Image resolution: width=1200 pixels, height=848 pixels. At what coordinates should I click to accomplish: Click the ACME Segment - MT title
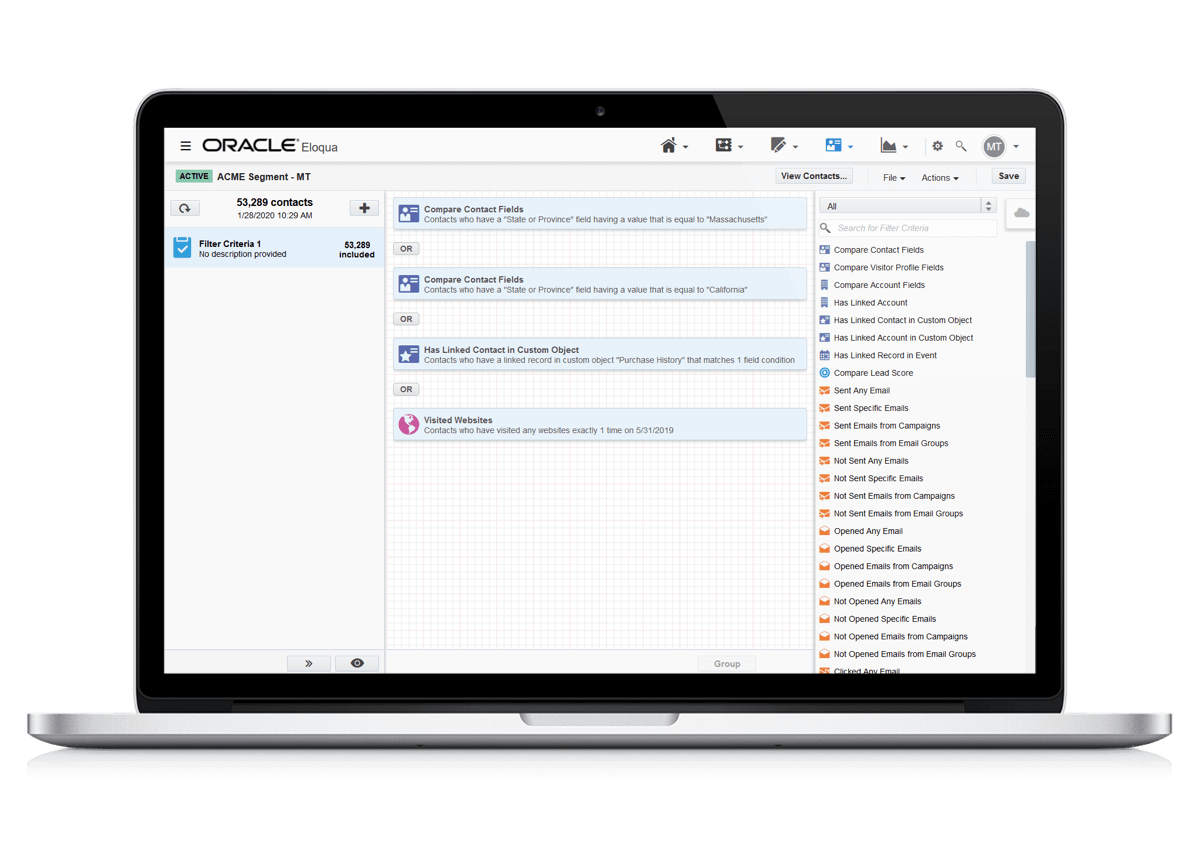263,177
